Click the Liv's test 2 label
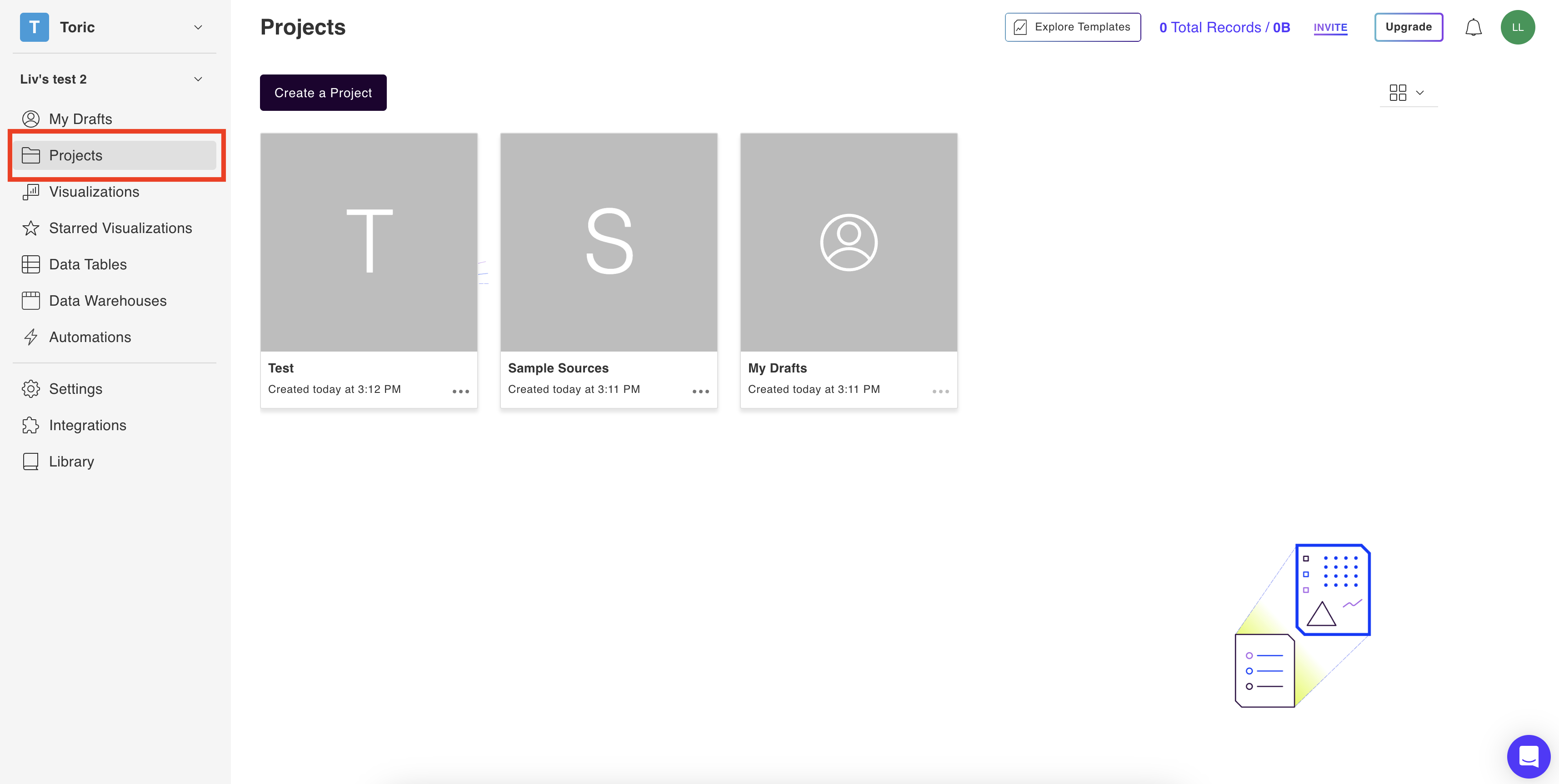Viewport: 1559px width, 784px height. point(53,79)
